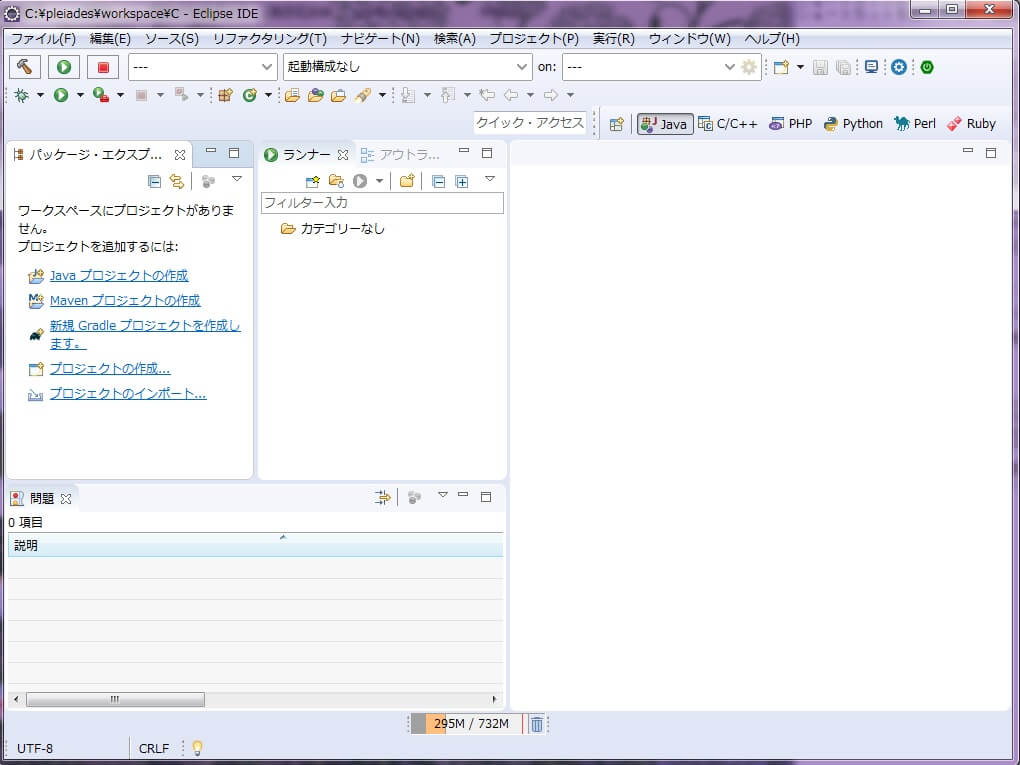Click the Debug bug icon
1020x765 pixels.
[22, 96]
